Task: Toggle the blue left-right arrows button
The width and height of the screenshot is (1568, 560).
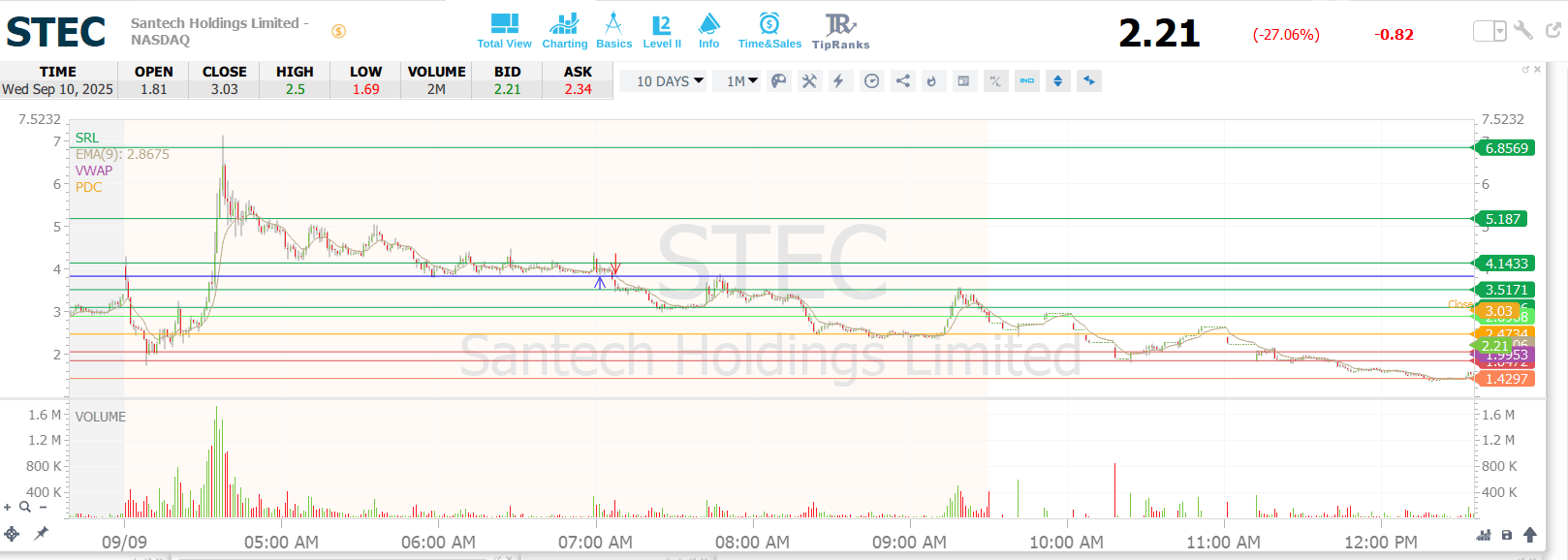Action: [1088, 81]
